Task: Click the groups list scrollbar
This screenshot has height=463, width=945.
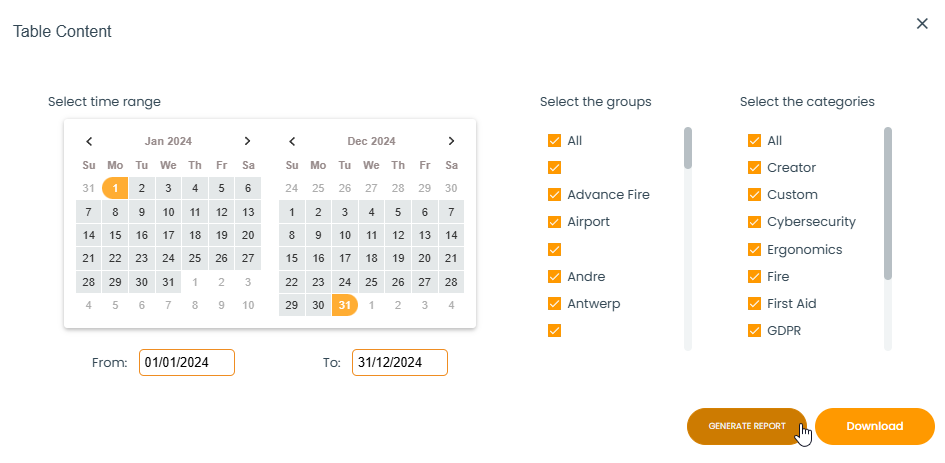Action: (x=687, y=148)
